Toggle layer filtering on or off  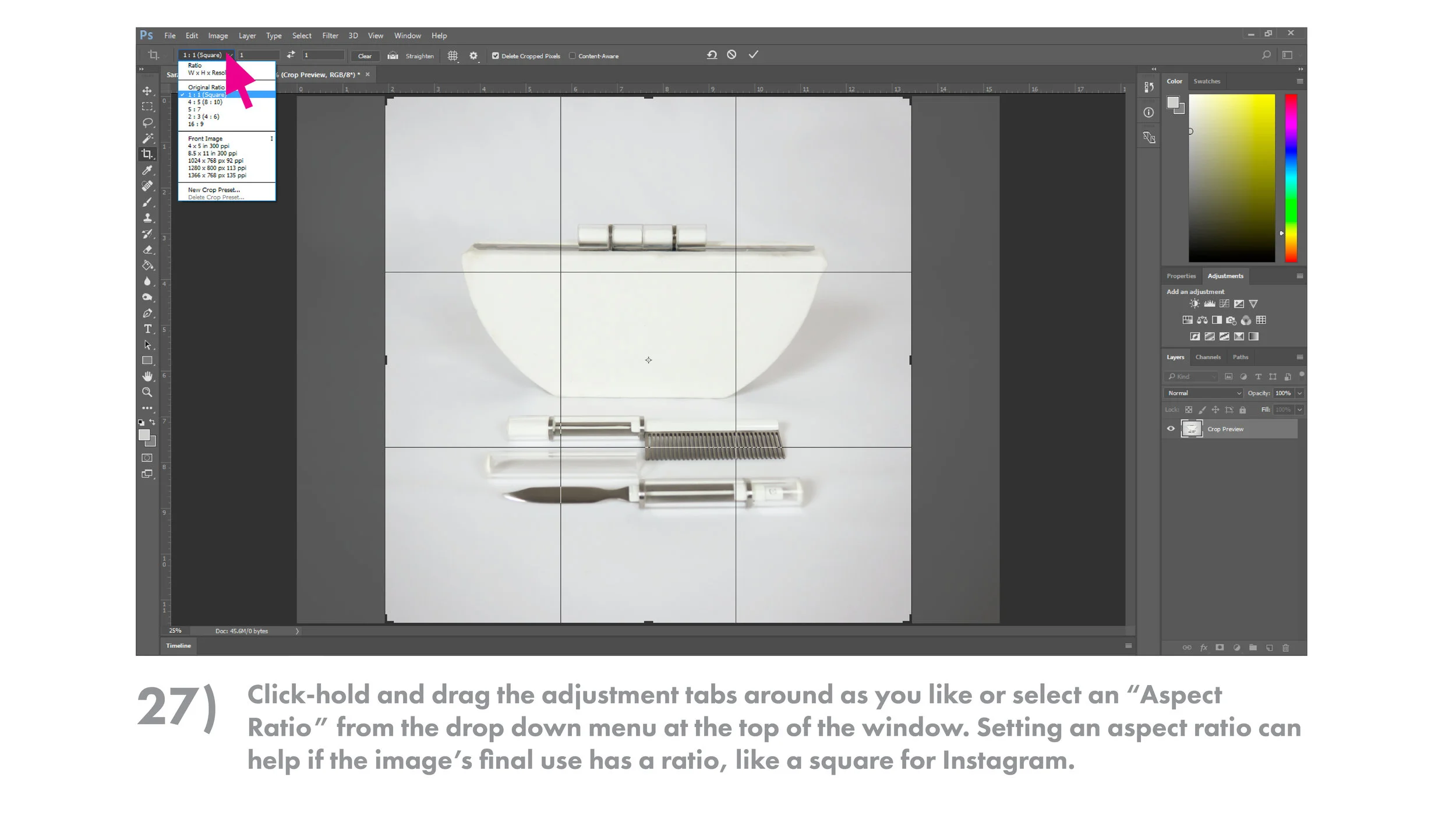click(1302, 375)
